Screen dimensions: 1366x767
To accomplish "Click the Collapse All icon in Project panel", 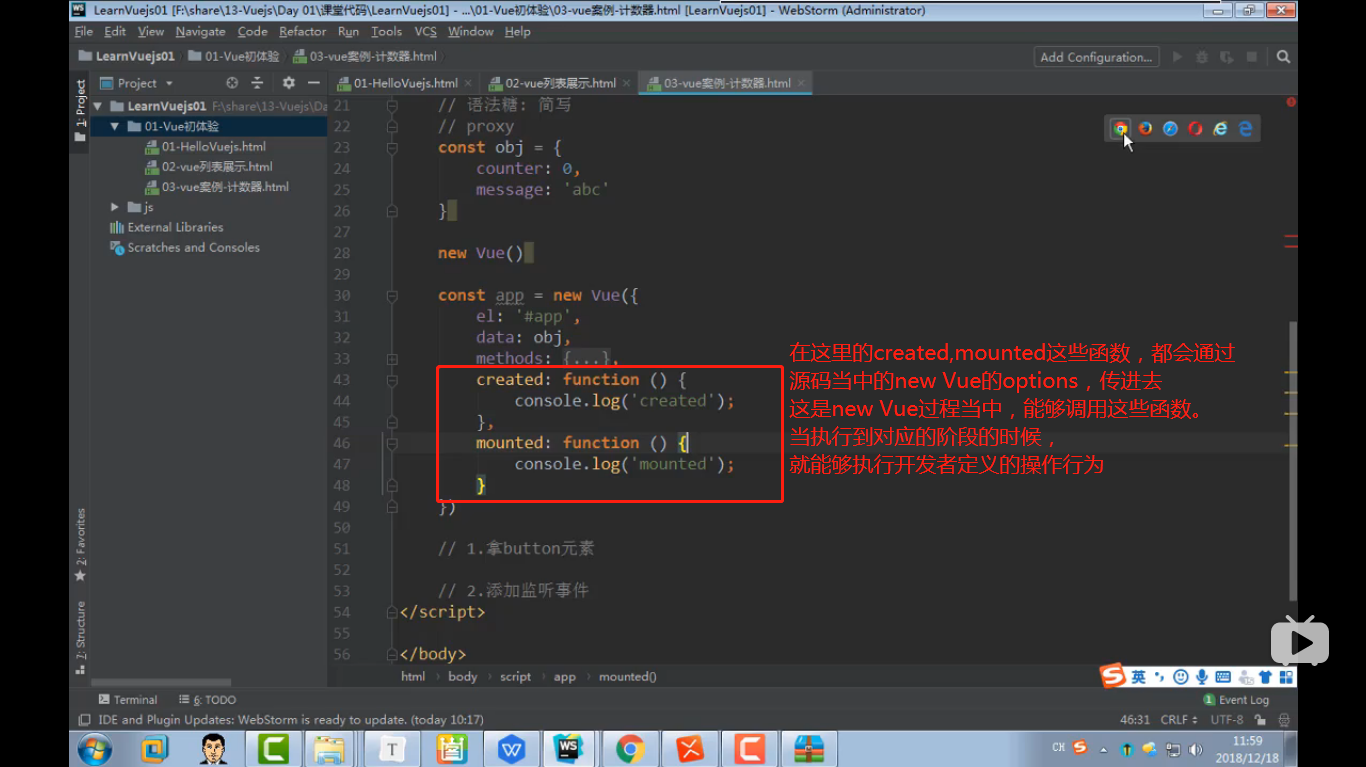I will tap(257, 83).
